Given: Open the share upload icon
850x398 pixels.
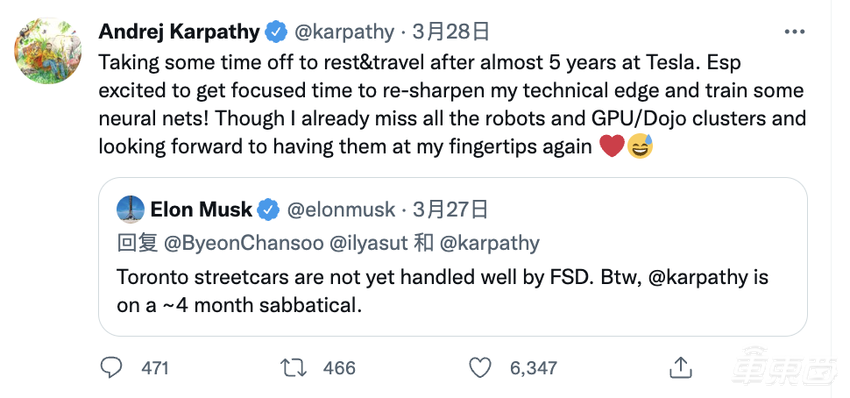Looking at the screenshot, I should (680, 368).
